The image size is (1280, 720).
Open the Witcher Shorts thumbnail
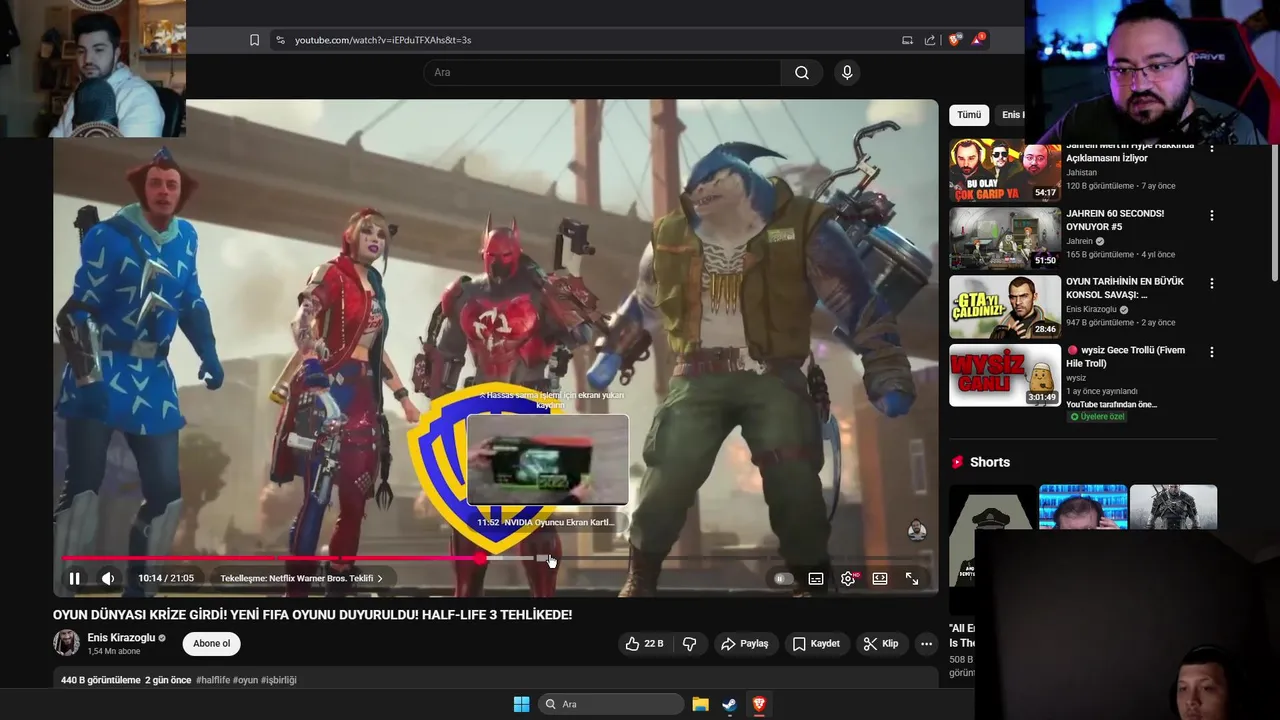[1173, 507]
